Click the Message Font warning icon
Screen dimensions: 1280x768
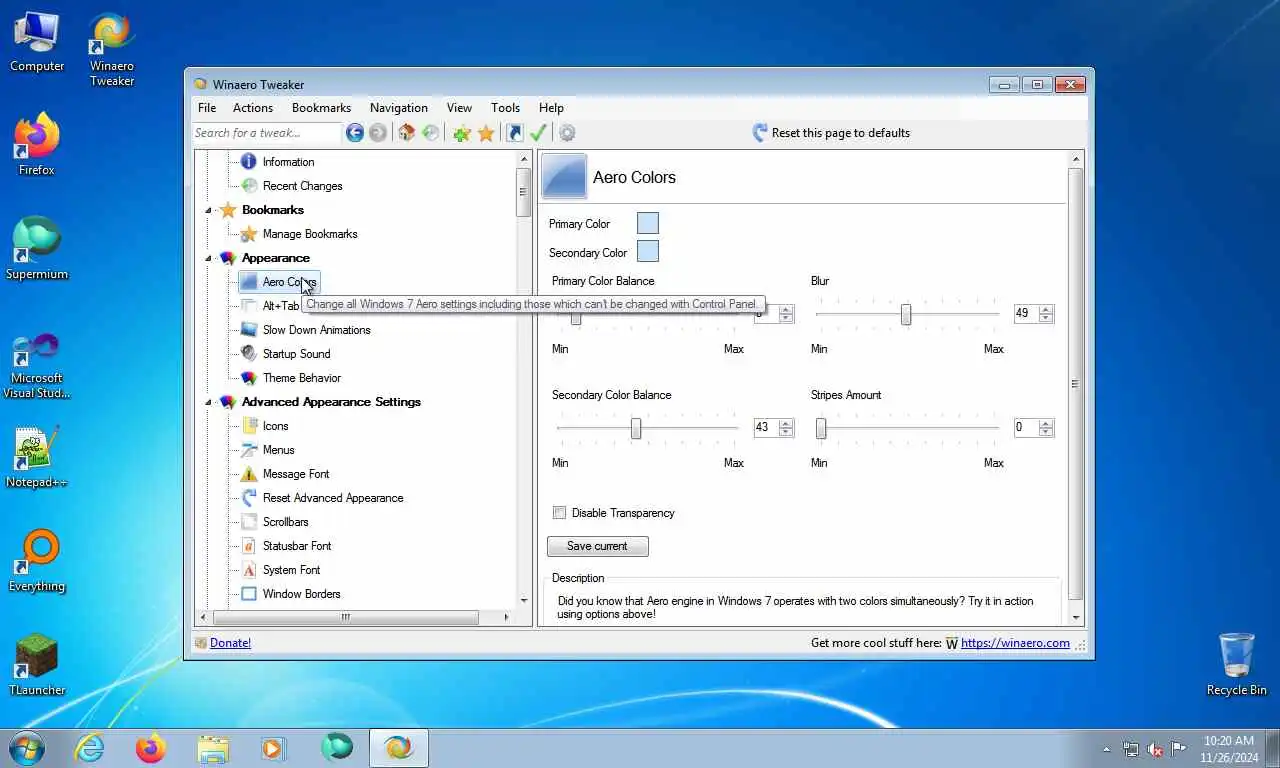coord(249,474)
